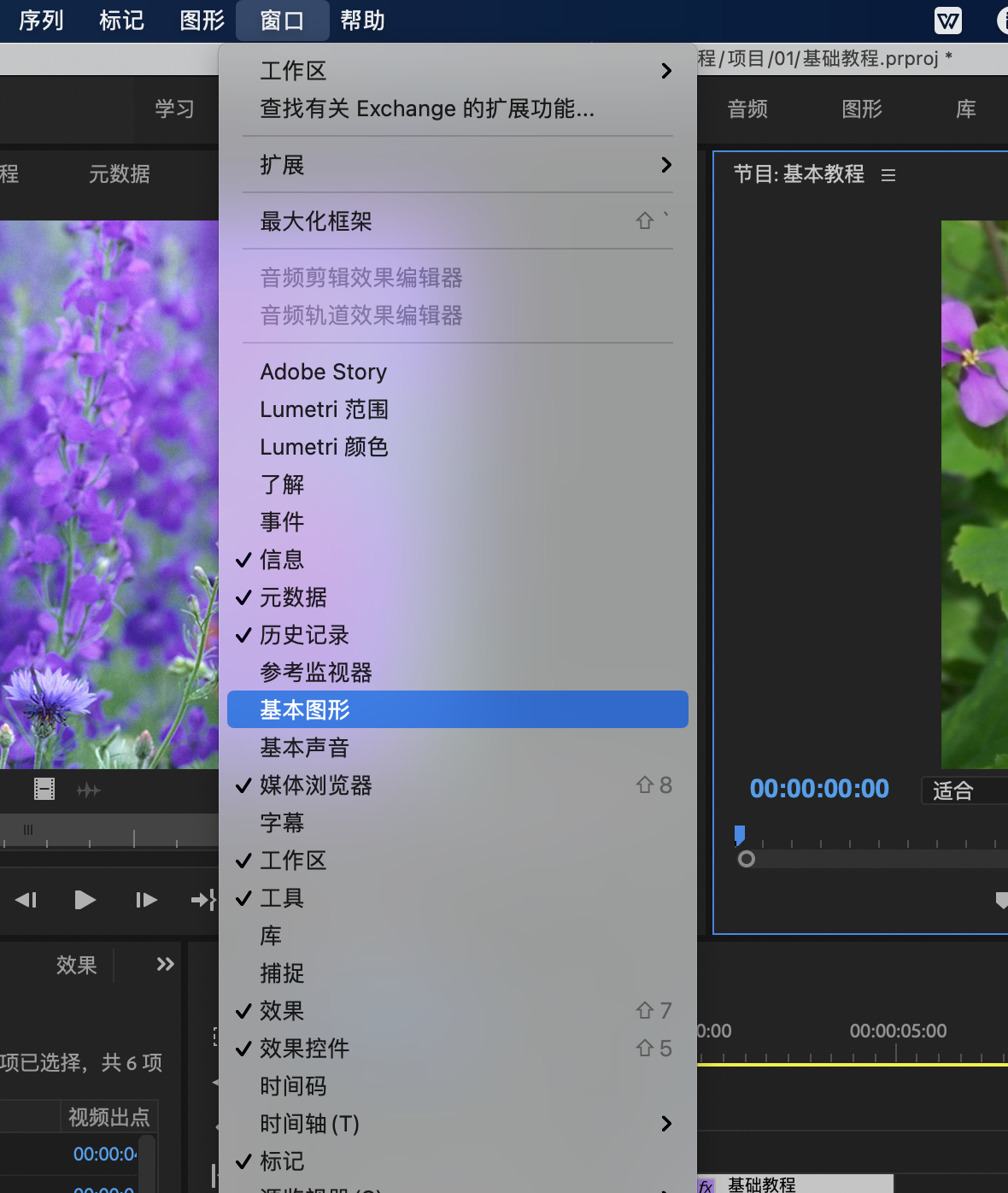Screen dimensions: 1008x1193
Task: Switch to the 音频 tab
Action: [747, 109]
